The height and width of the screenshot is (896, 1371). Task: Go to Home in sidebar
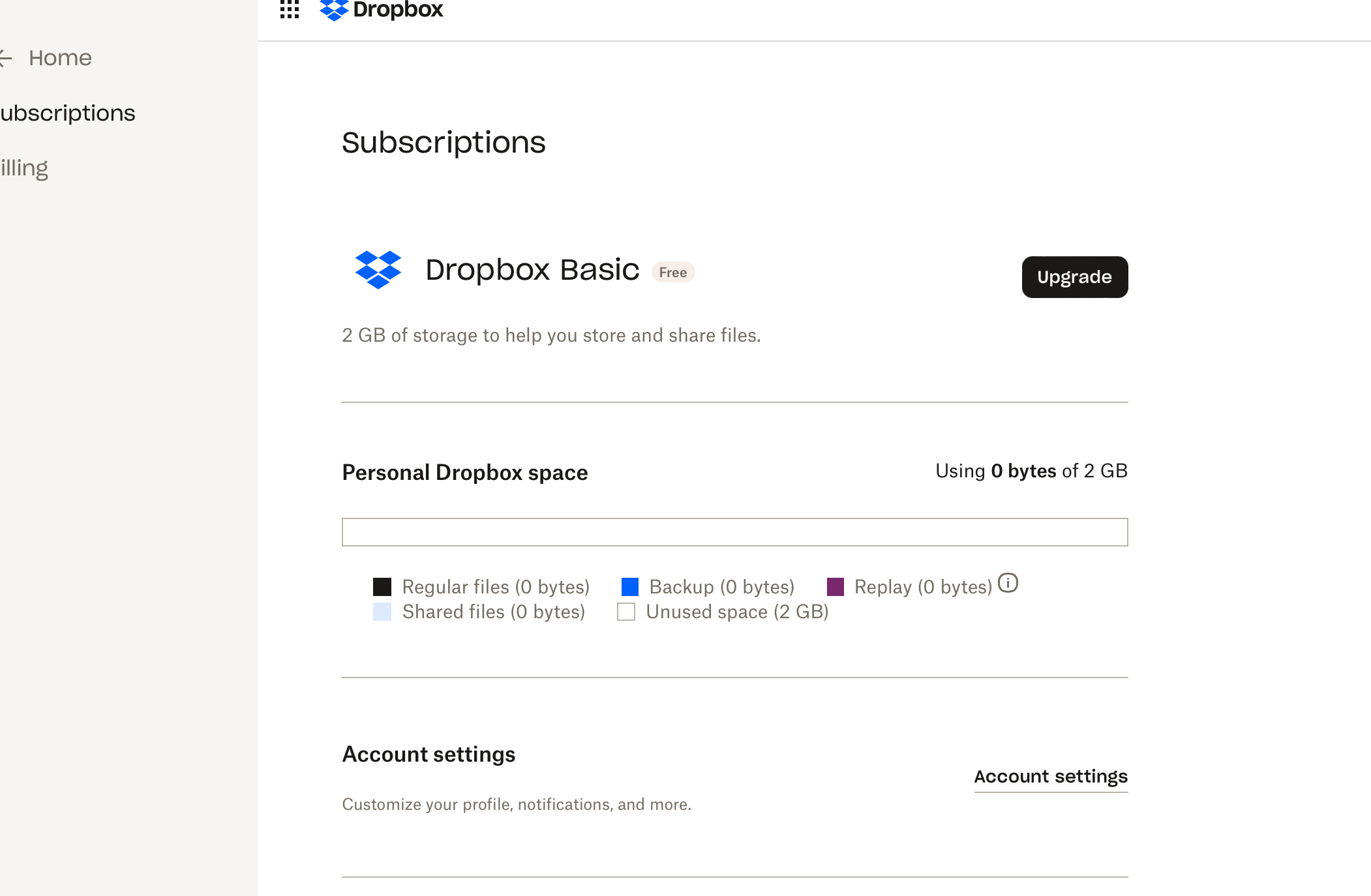(60, 58)
